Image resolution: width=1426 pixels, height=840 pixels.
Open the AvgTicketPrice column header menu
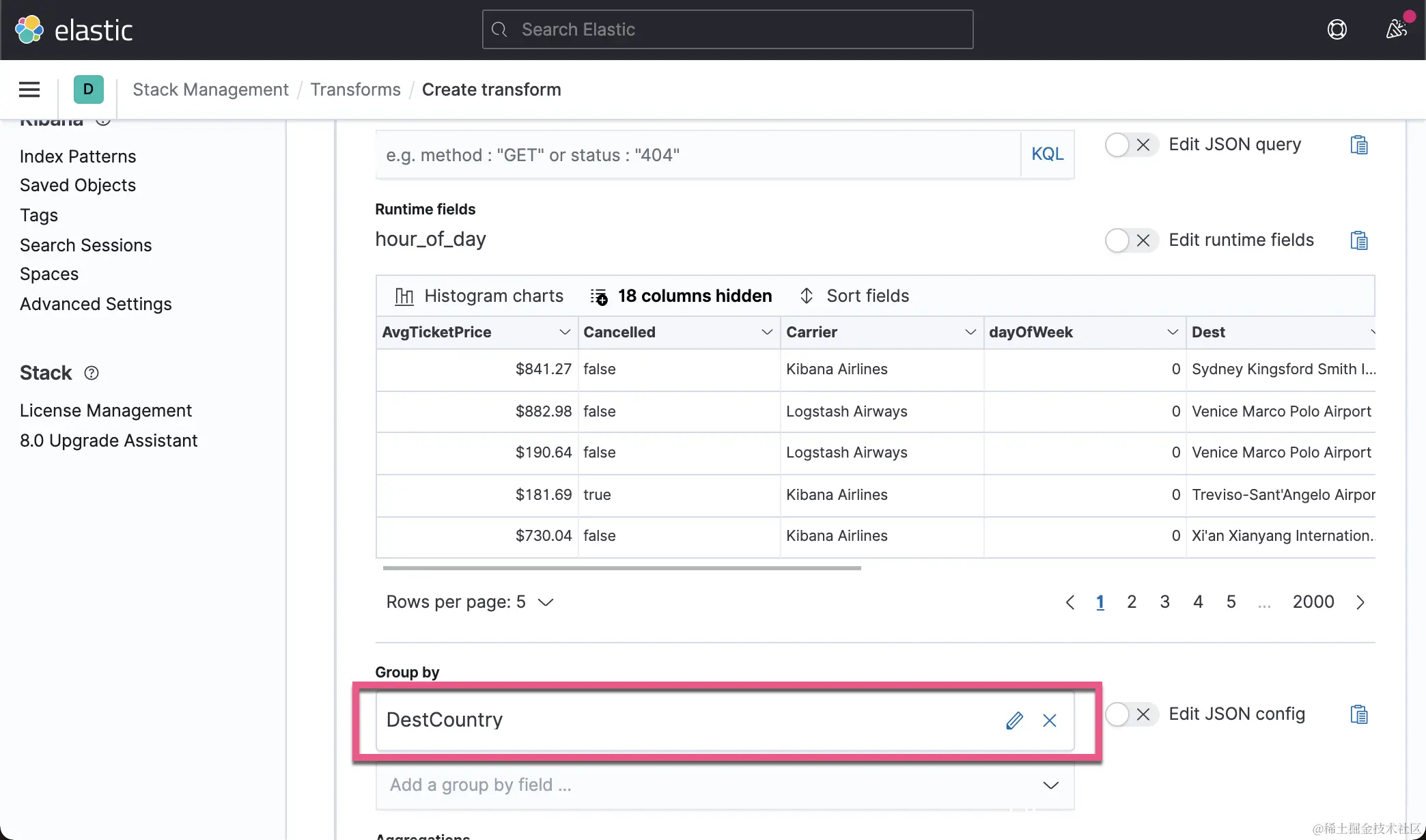click(564, 333)
